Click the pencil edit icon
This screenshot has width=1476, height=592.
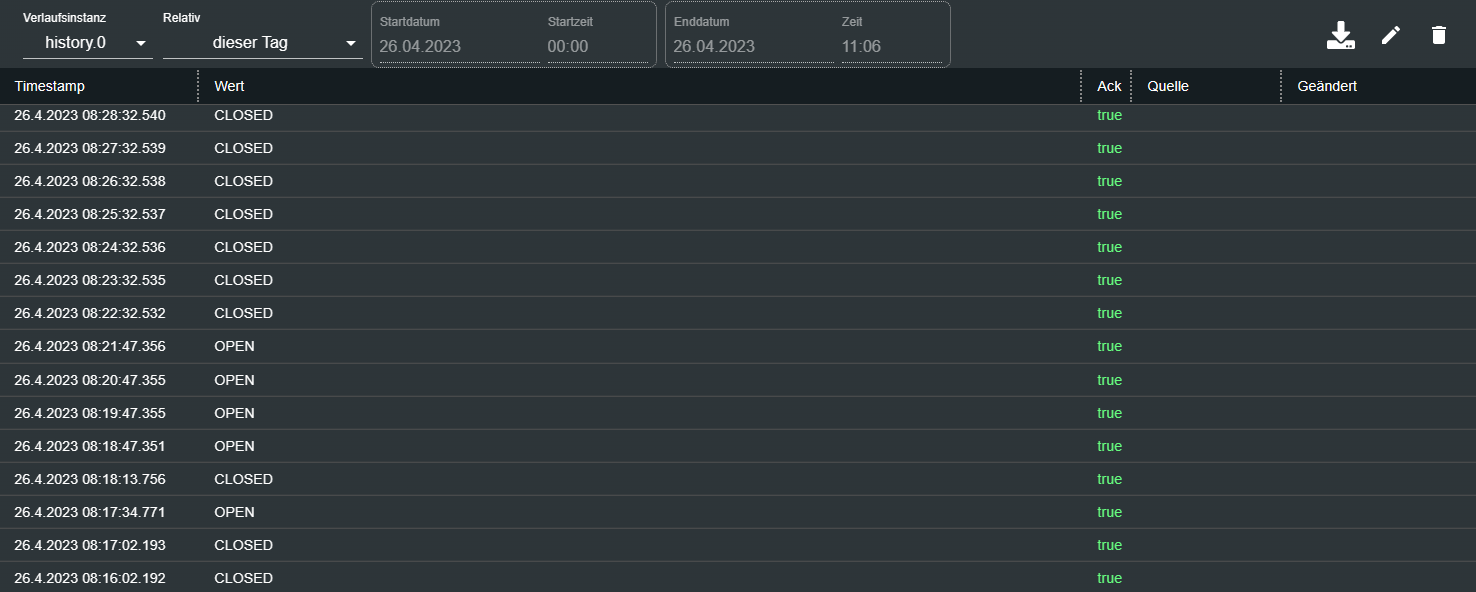coord(1391,36)
